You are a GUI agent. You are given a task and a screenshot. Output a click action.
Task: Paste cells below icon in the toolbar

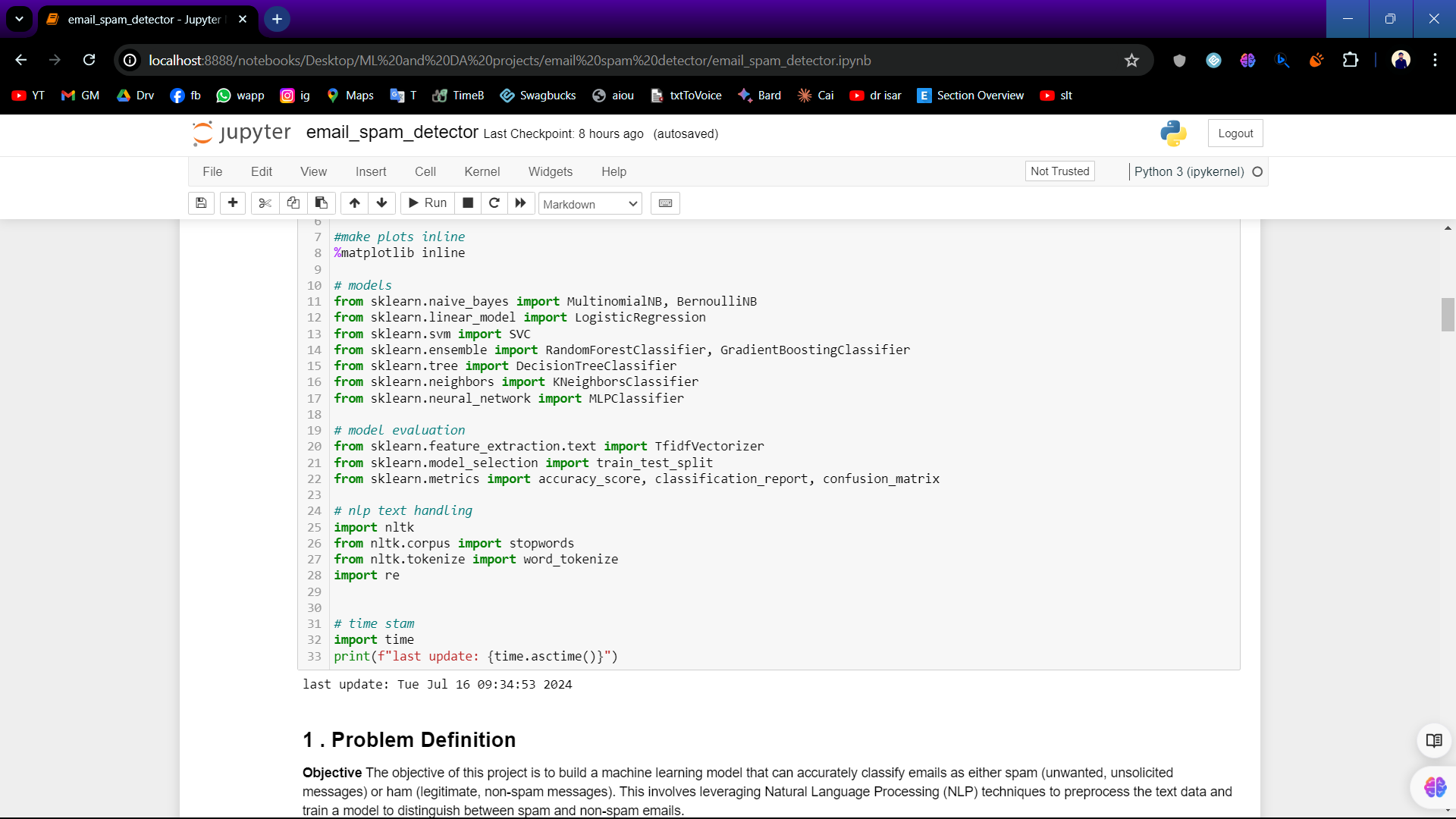tap(322, 203)
